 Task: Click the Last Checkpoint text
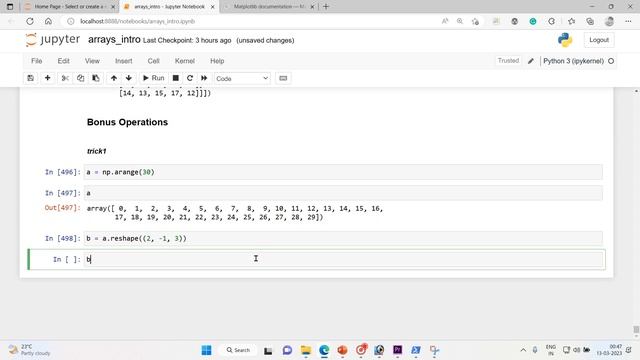pos(187,40)
